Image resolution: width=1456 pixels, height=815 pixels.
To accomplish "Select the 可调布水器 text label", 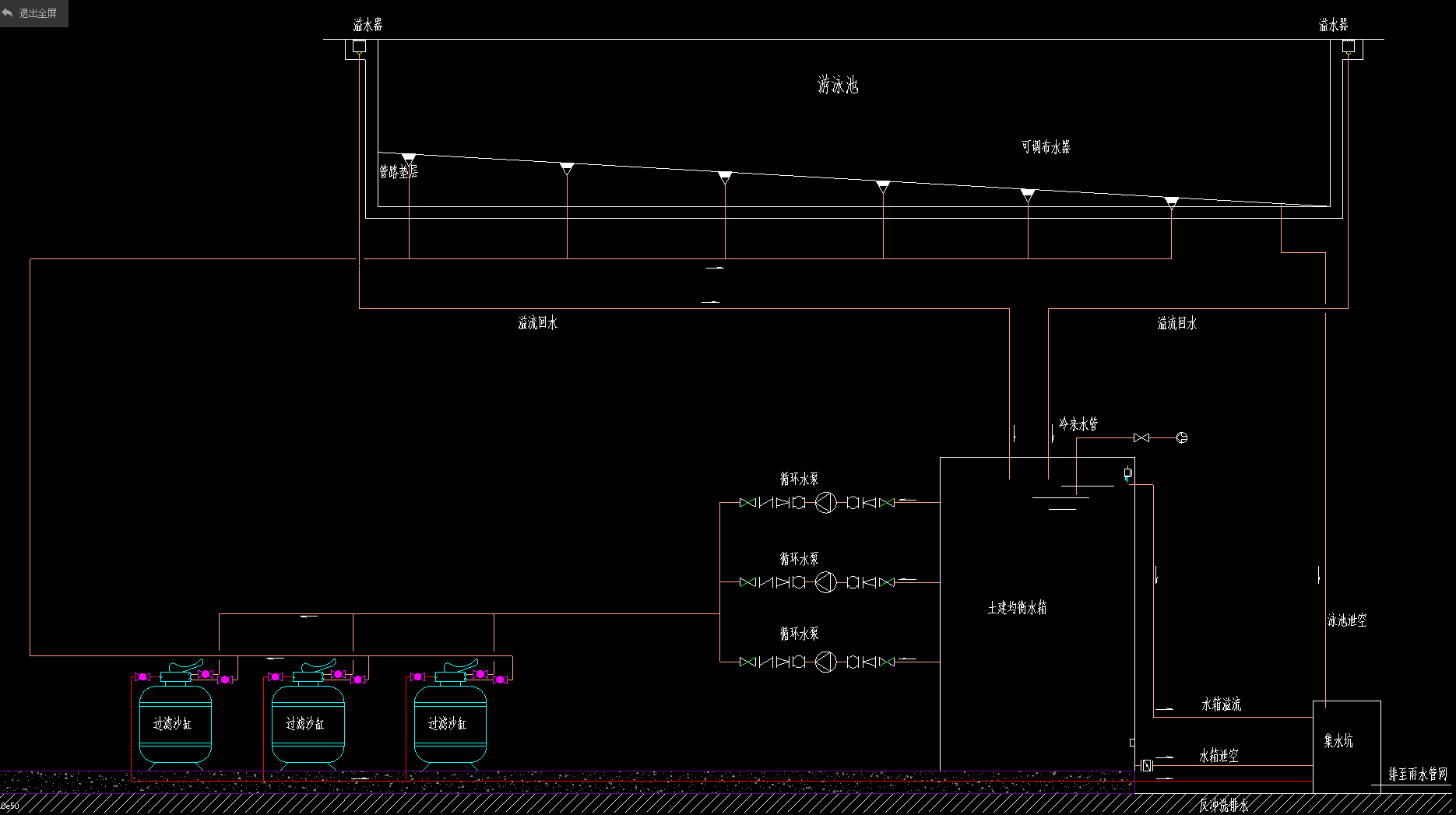I will click(x=1046, y=147).
